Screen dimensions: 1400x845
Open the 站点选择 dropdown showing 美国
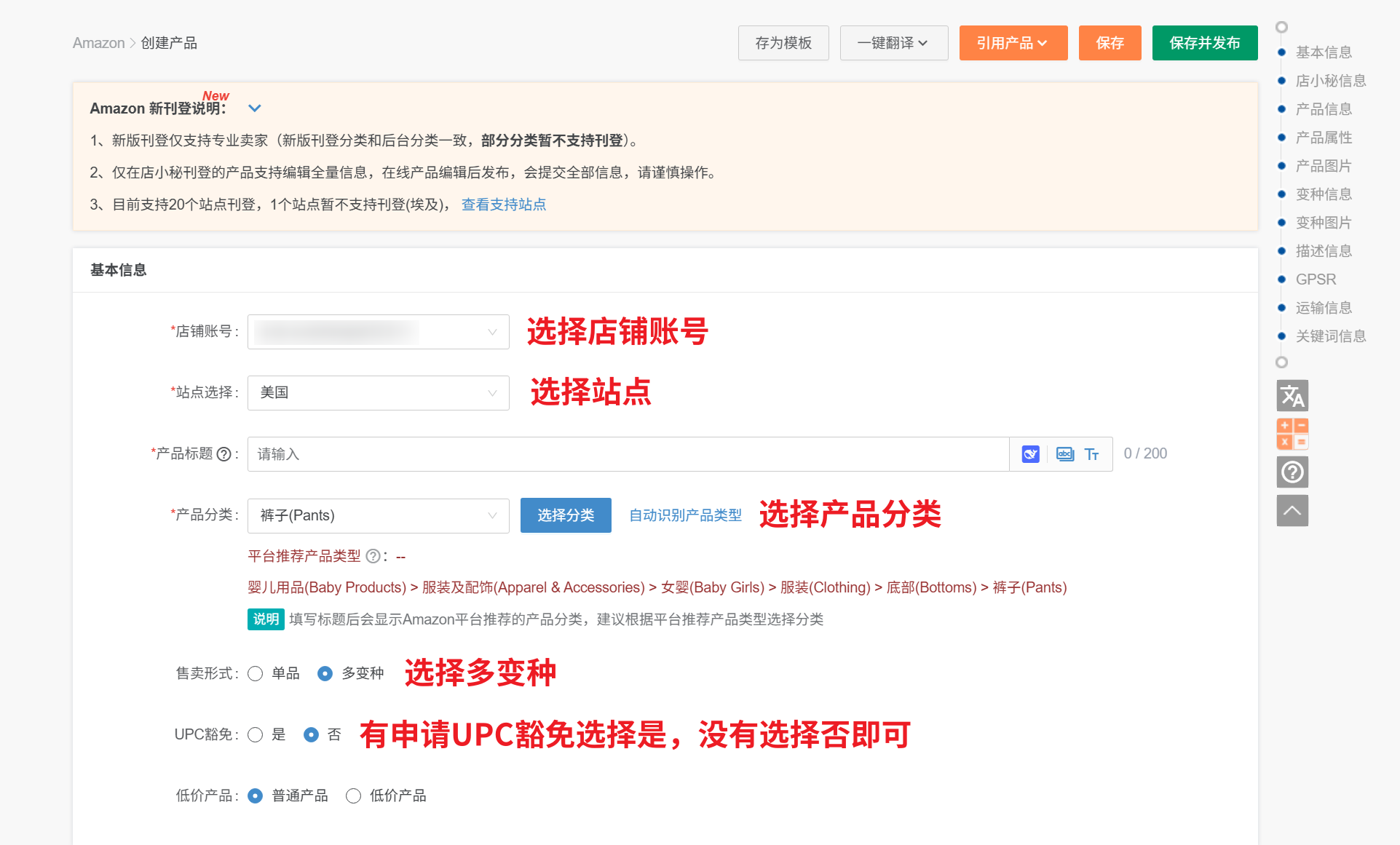pos(378,393)
